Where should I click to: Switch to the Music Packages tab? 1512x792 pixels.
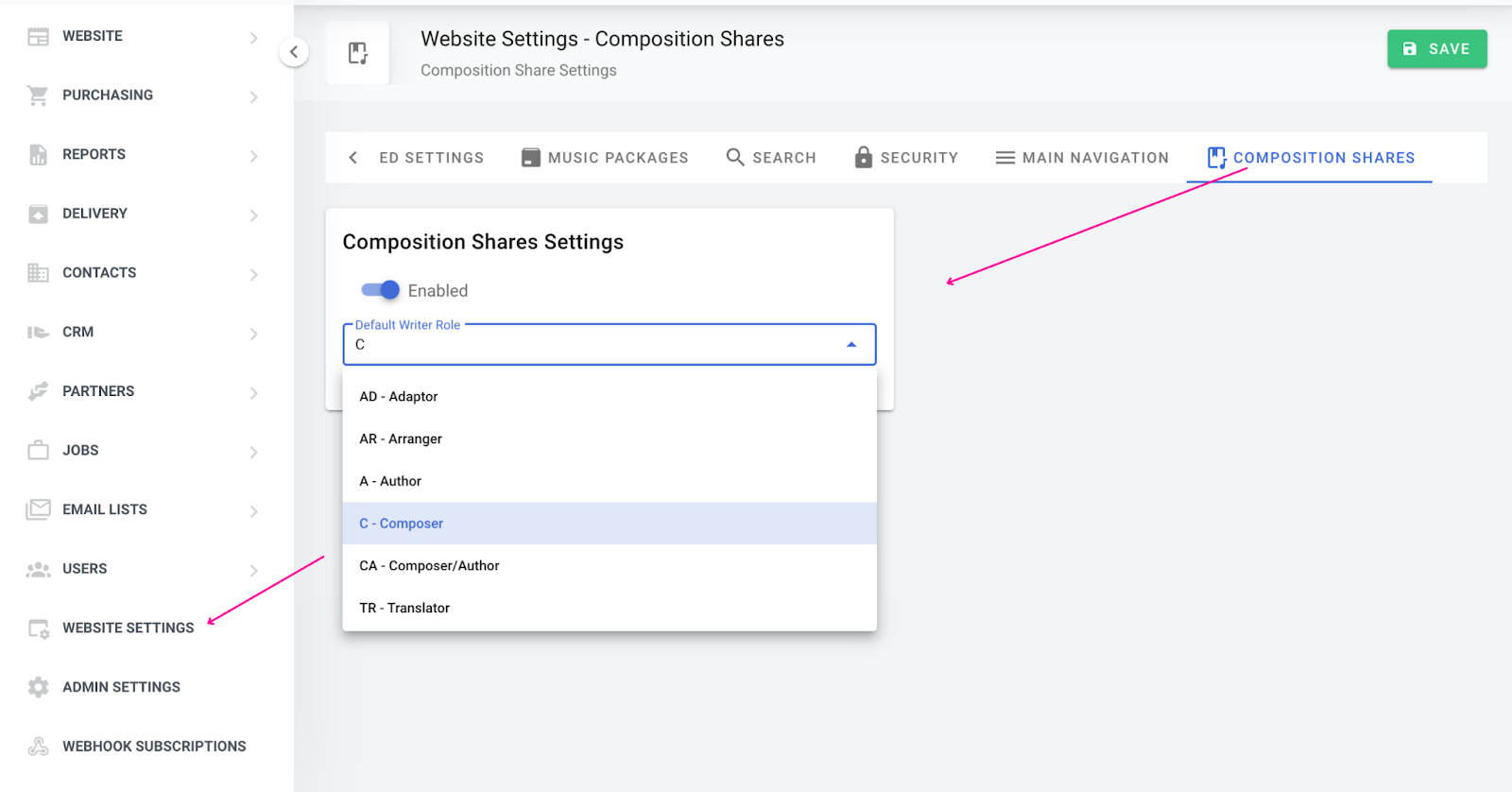pos(605,158)
